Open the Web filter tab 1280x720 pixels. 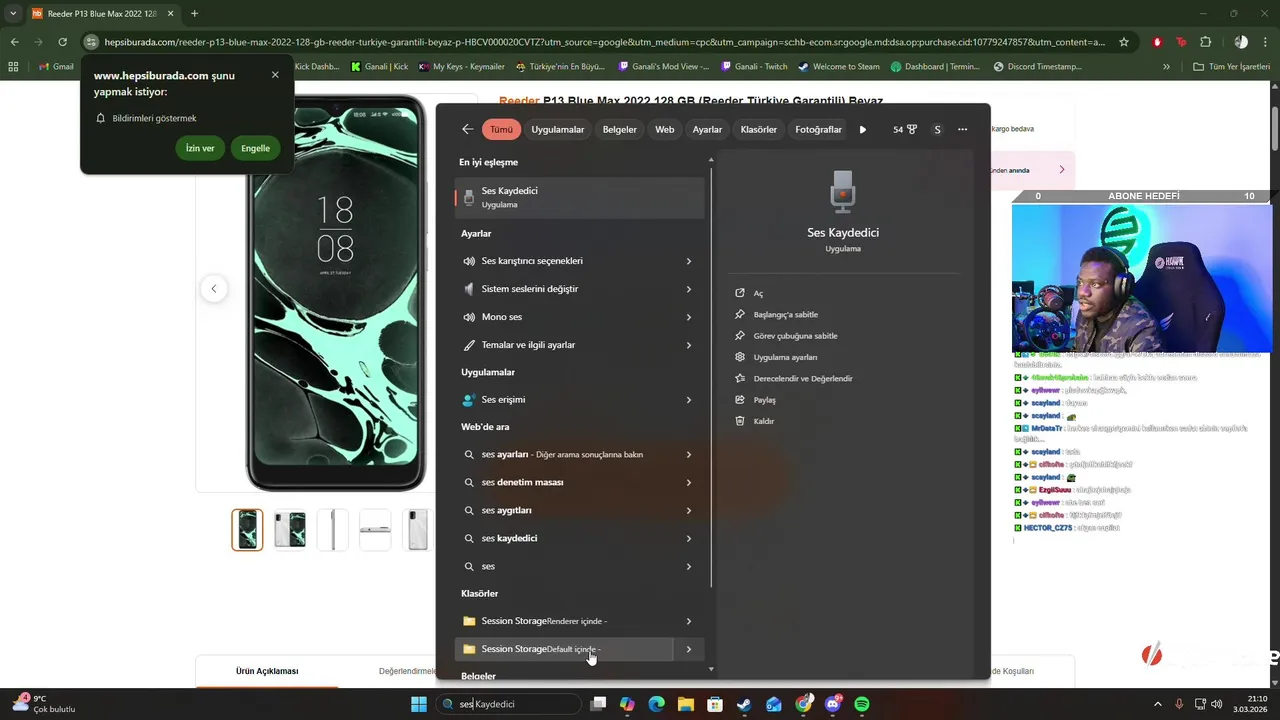tap(664, 129)
